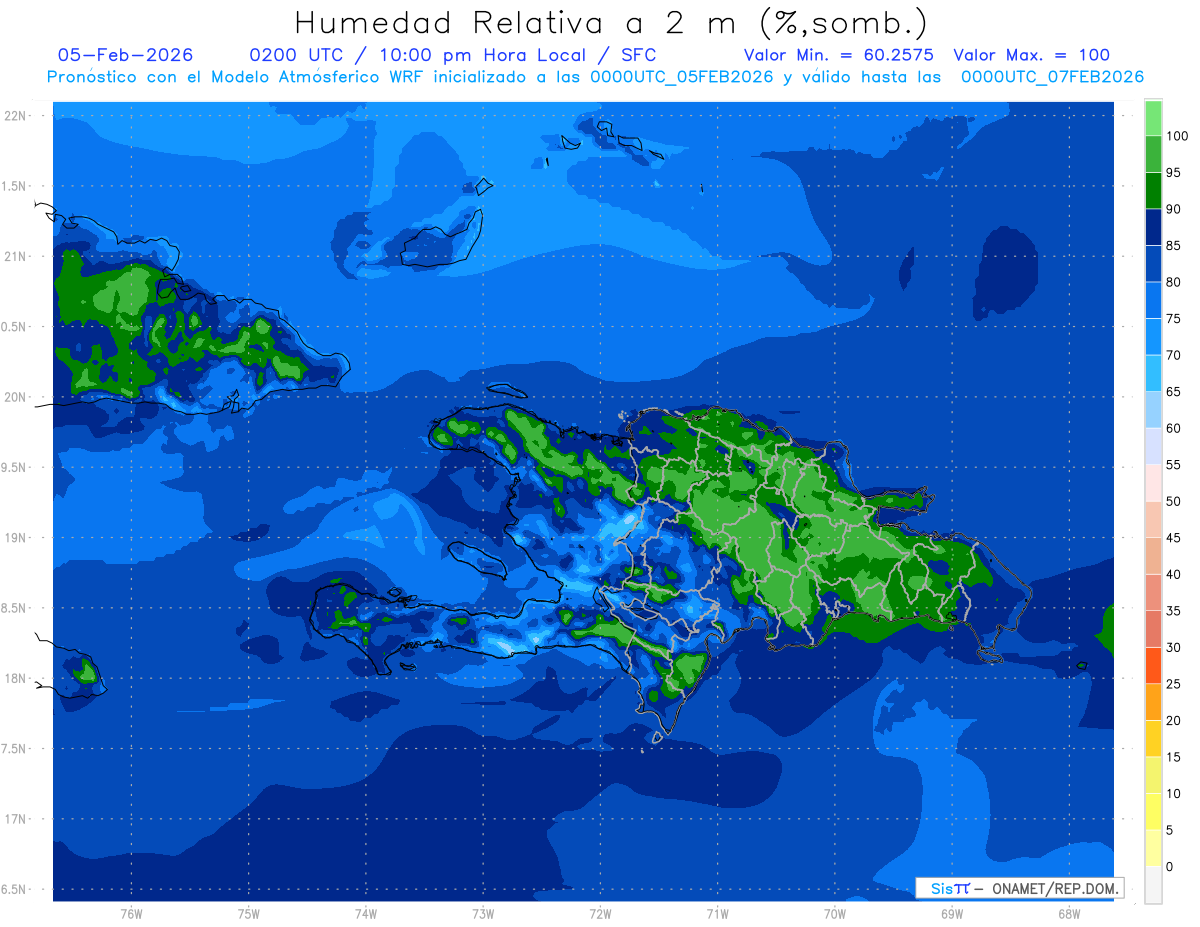Click the legend value "100"

pos(1176,136)
